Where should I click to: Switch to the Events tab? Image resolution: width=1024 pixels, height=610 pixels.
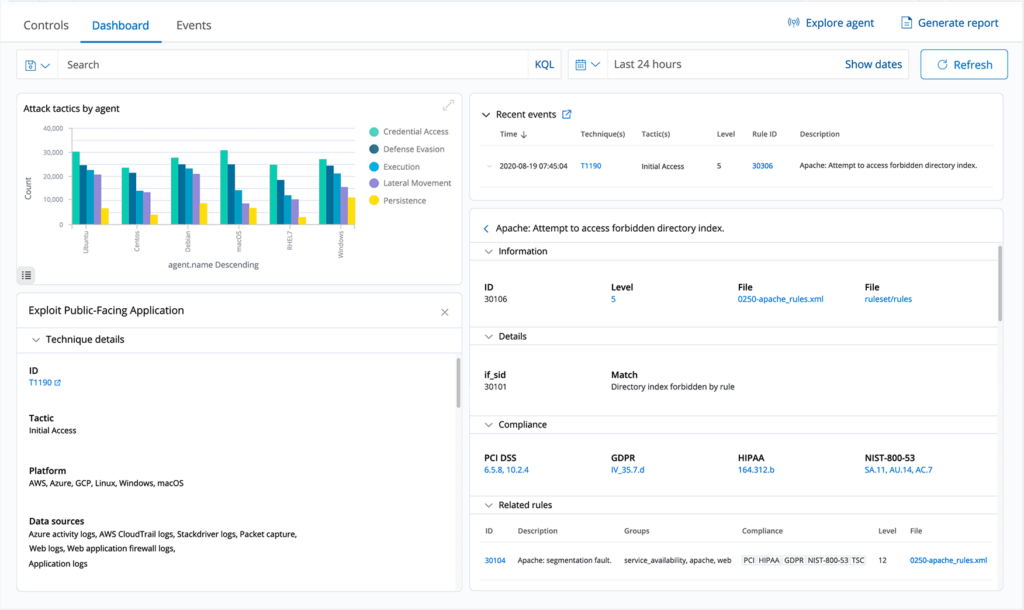[x=193, y=25]
